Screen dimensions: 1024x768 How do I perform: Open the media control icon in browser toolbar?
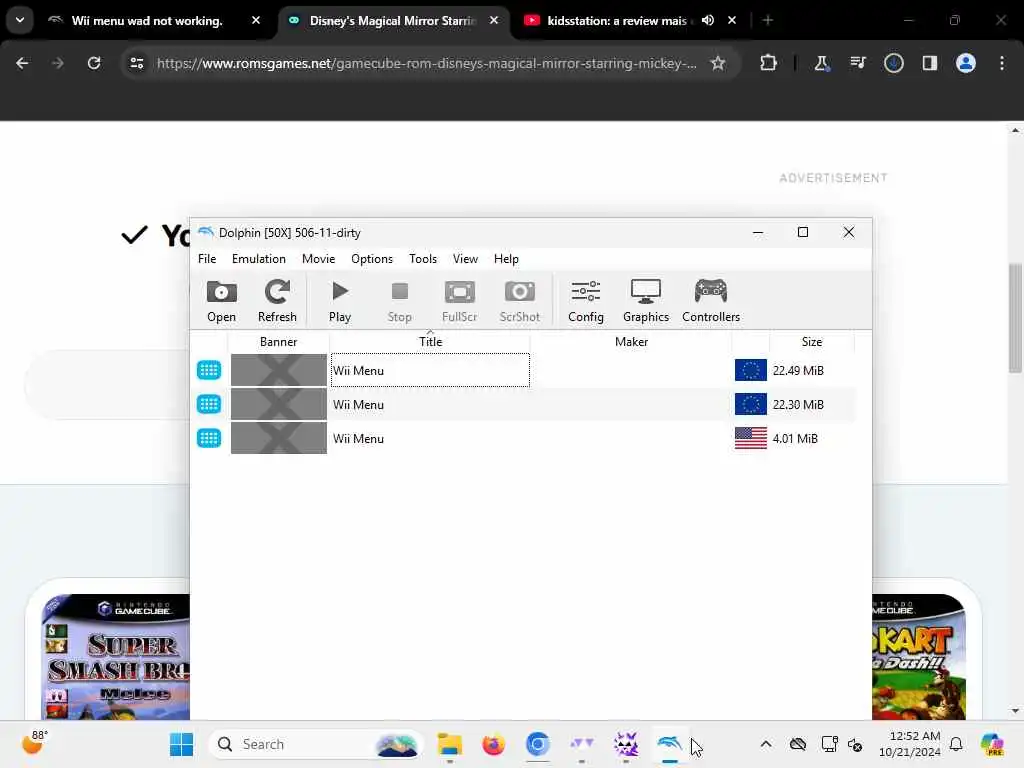click(858, 63)
